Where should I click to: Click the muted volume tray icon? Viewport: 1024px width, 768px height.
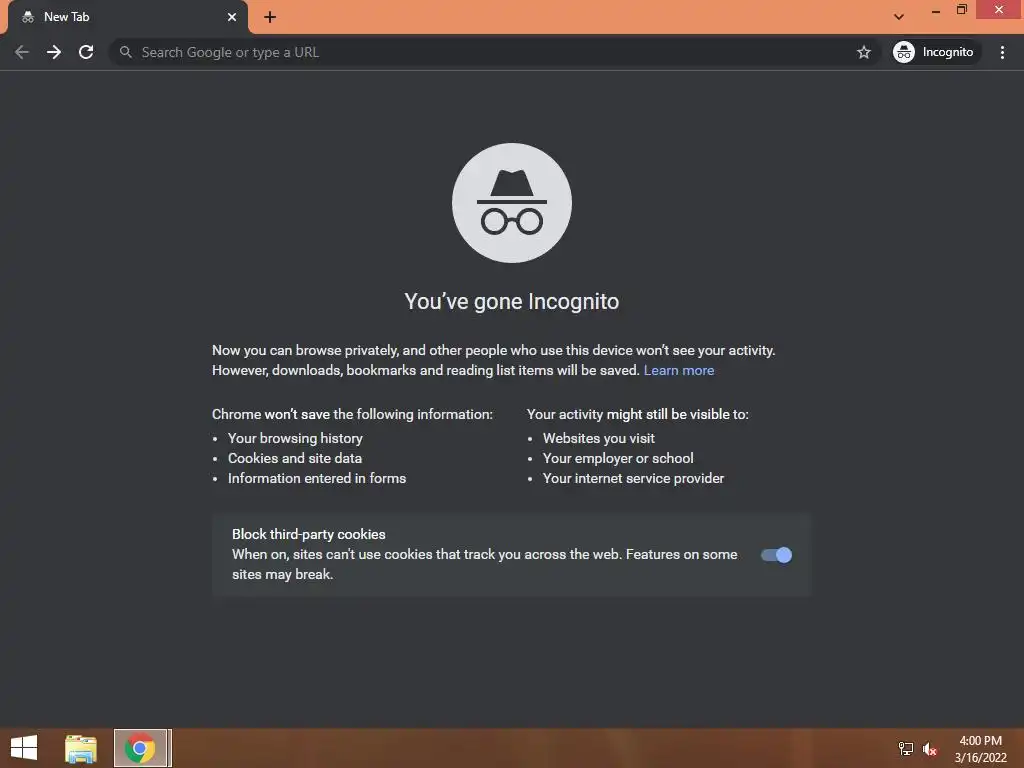(x=929, y=749)
